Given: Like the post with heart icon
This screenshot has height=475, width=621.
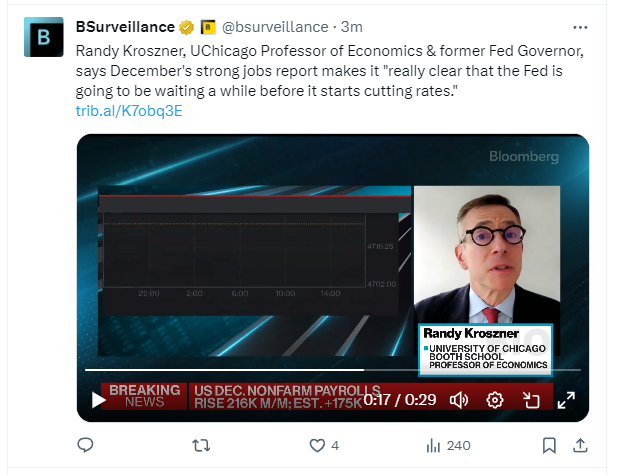Looking at the screenshot, I should 317,445.
